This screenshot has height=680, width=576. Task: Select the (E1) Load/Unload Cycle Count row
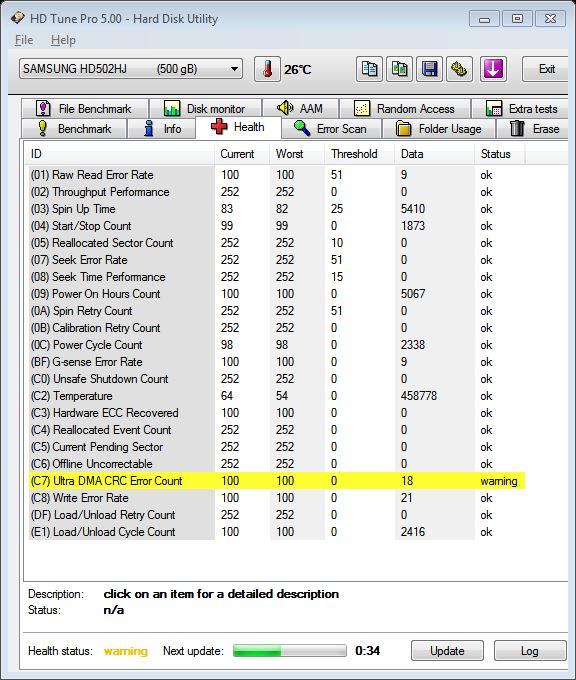[x=277, y=532]
